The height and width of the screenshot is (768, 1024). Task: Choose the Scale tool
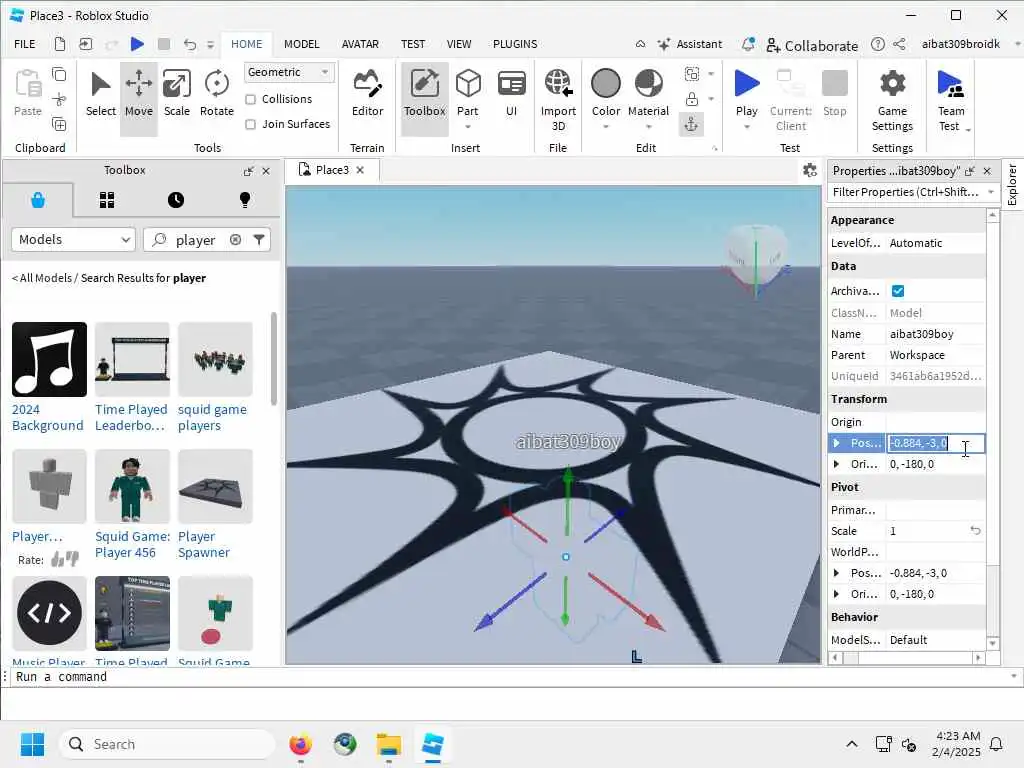tap(176, 95)
